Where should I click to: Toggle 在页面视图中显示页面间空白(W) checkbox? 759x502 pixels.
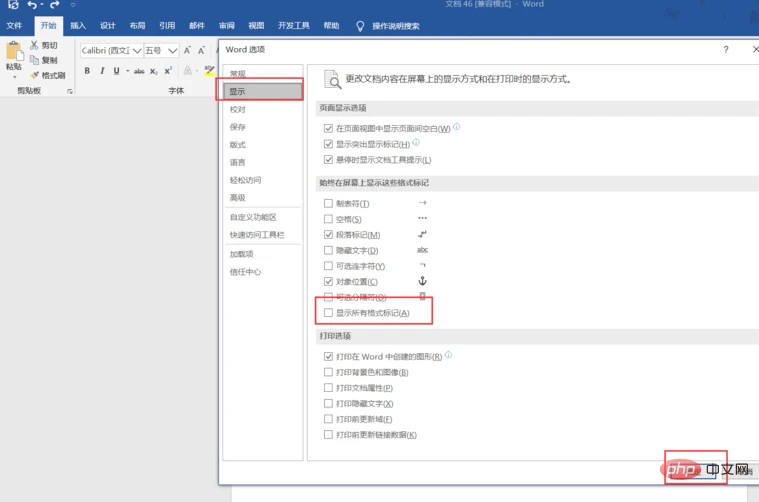click(x=328, y=128)
